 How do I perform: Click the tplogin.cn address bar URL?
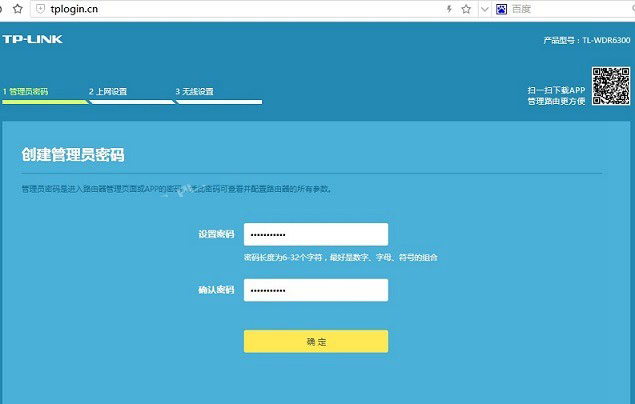click(75, 9)
